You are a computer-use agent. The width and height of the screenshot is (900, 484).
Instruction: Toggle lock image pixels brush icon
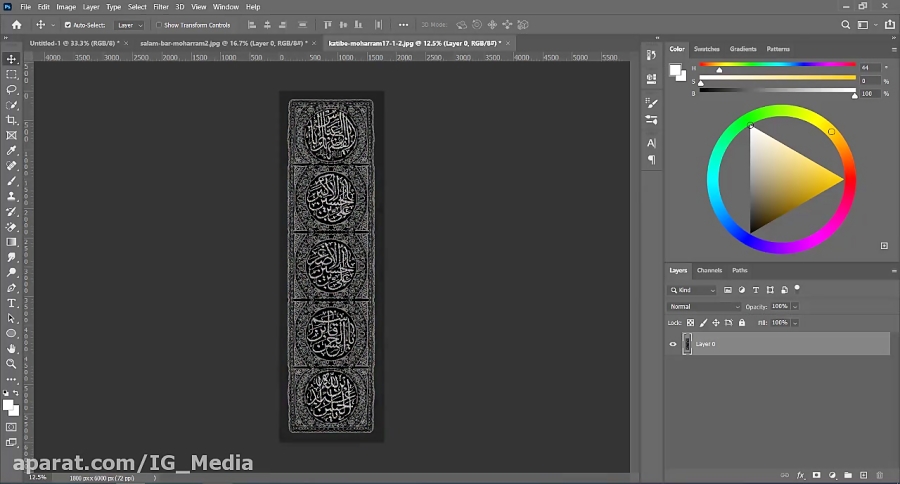click(x=704, y=323)
